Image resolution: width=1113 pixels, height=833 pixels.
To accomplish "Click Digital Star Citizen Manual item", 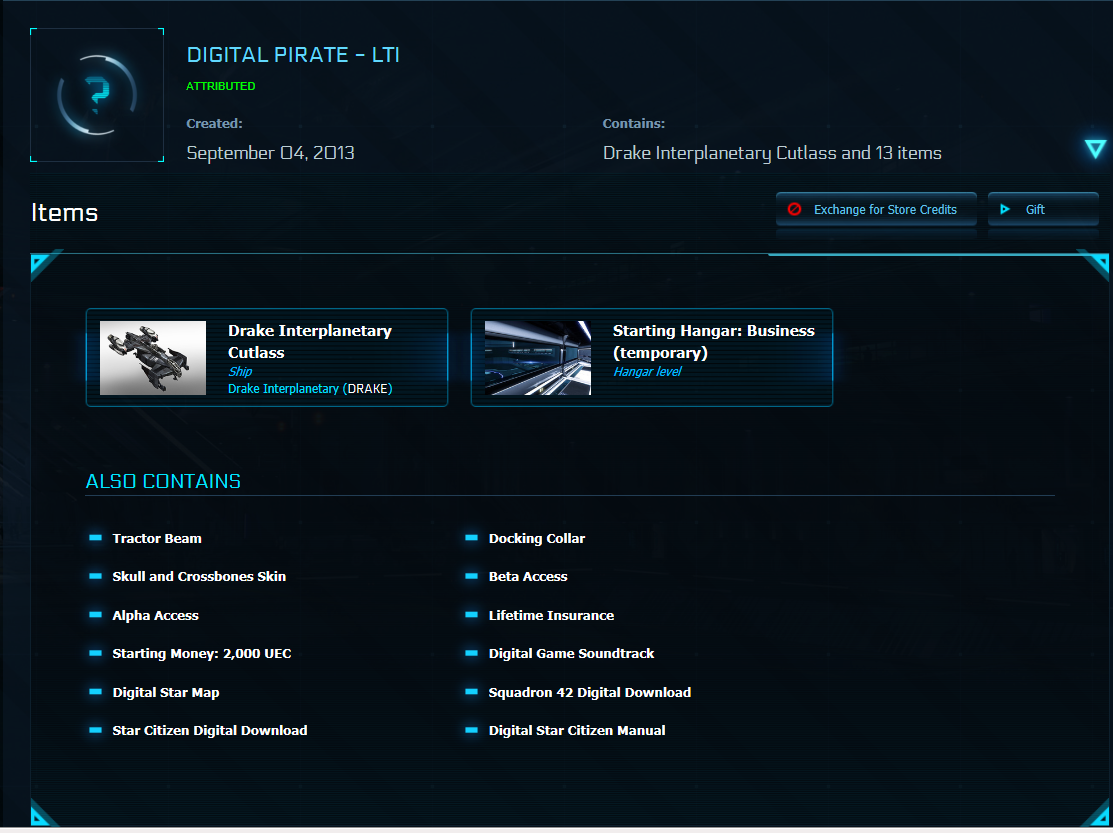I will (x=577, y=730).
